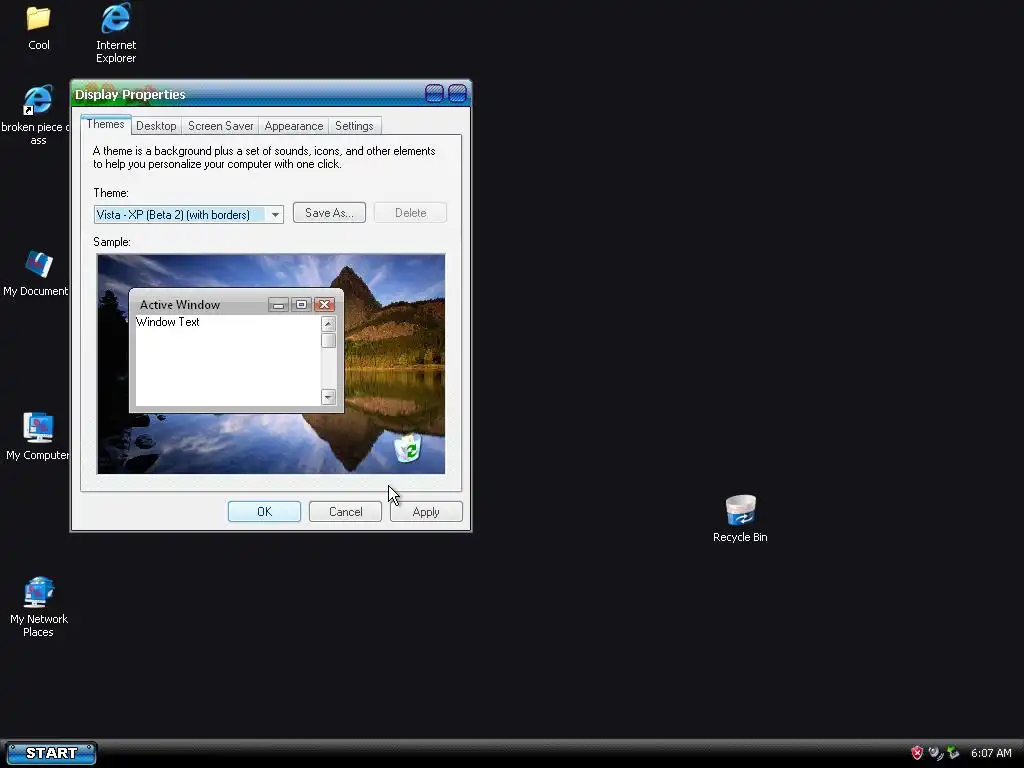Select the My Computer desktop icon

(x=37, y=436)
